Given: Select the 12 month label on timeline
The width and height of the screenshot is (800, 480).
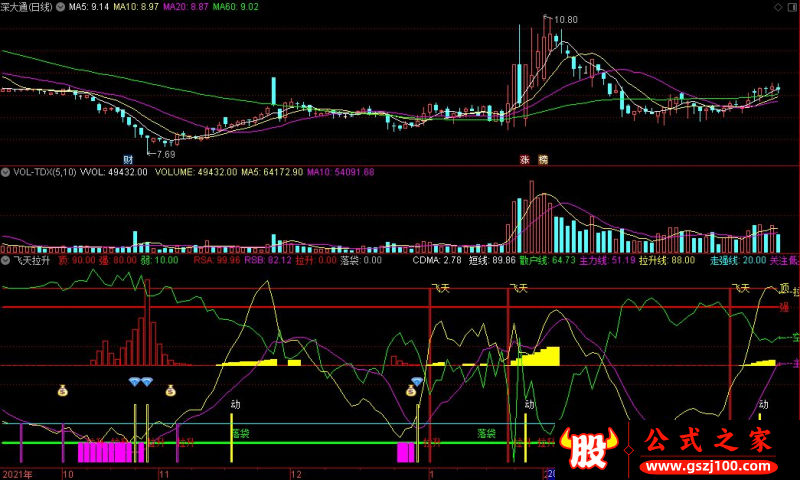Looking at the screenshot, I should point(296,474).
